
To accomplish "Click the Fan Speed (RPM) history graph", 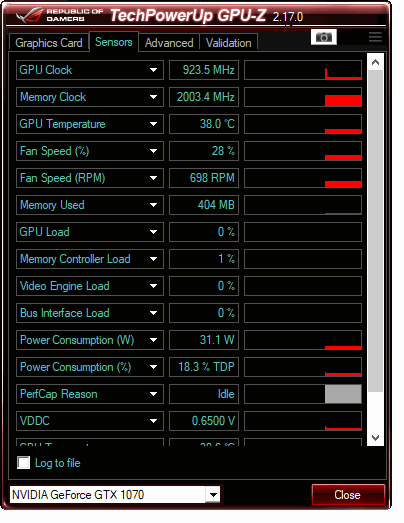I will (x=303, y=178).
